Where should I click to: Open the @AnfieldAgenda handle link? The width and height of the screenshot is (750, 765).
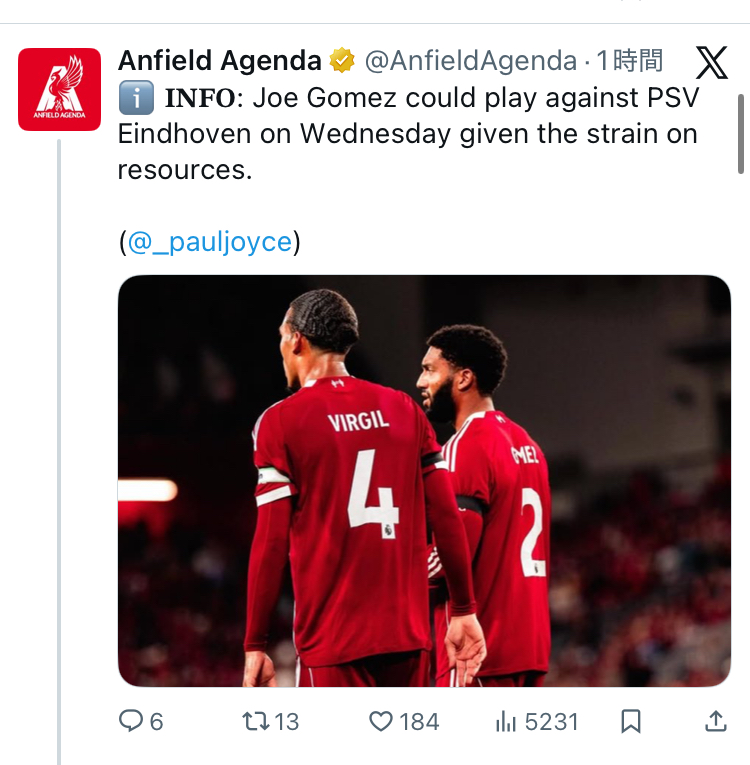[x=470, y=61]
